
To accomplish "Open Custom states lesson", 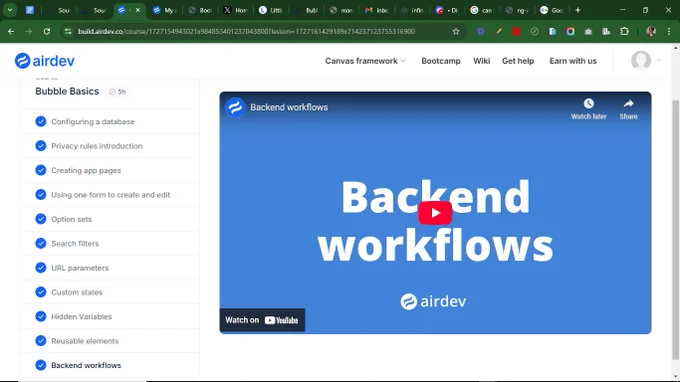I will click(x=77, y=292).
